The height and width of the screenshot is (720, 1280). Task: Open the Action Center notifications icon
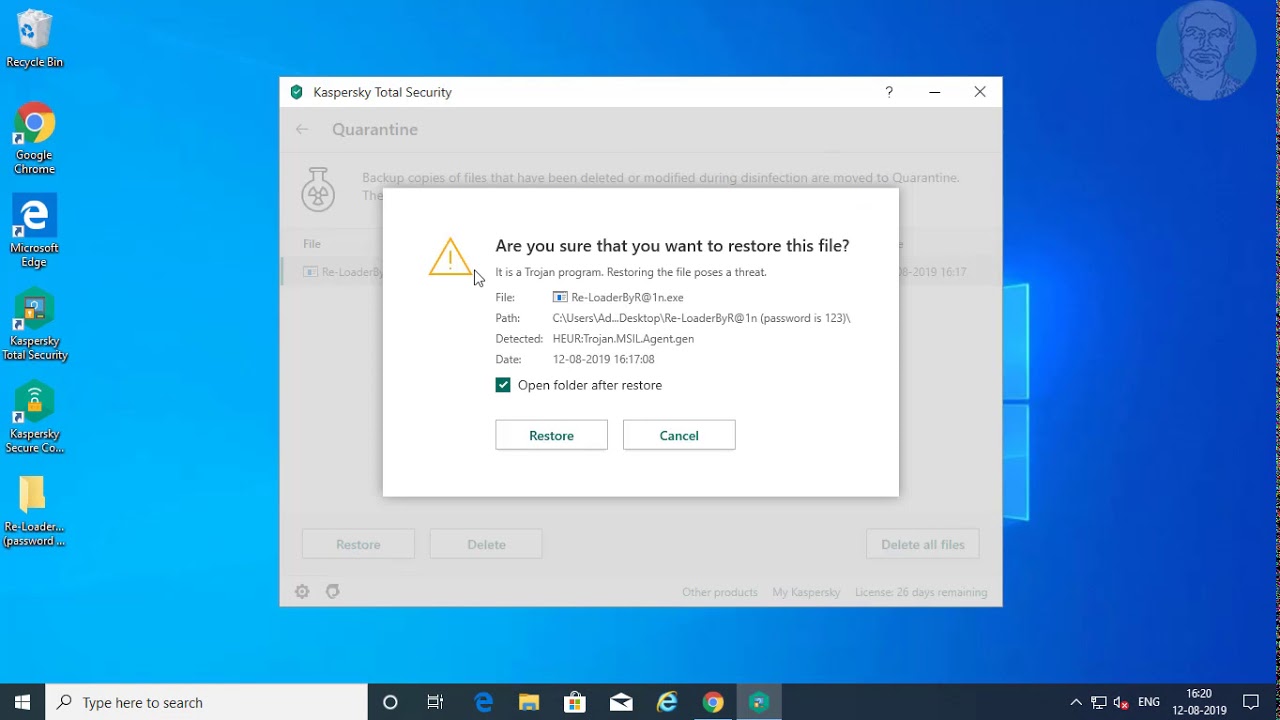(1251, 702)
